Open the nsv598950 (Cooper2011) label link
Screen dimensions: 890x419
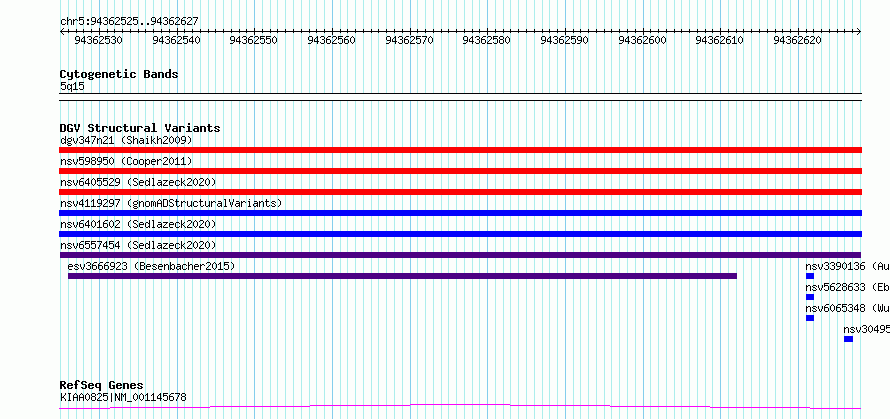(126, 161)
